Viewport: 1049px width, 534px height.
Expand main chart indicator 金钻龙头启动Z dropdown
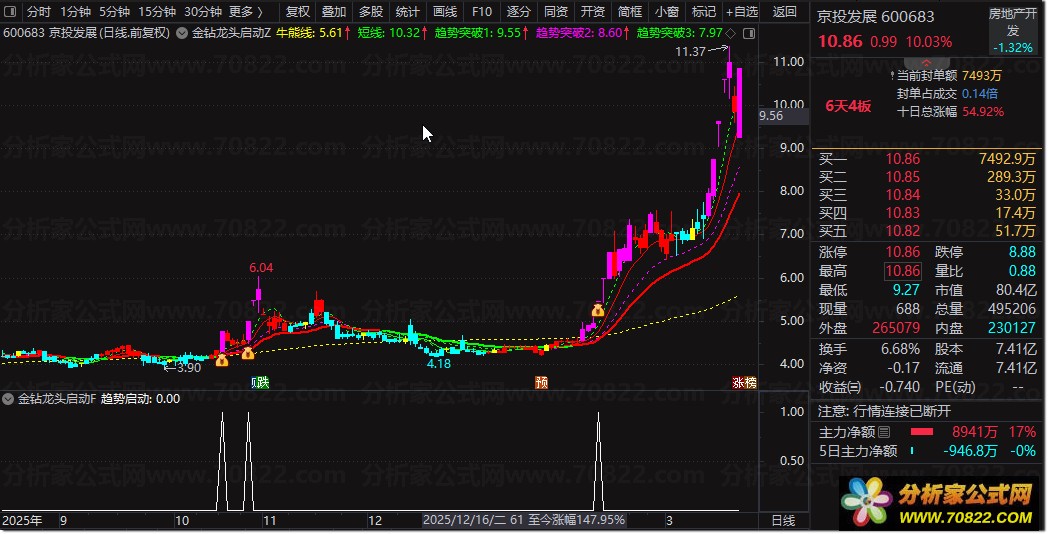coord(182,32)
